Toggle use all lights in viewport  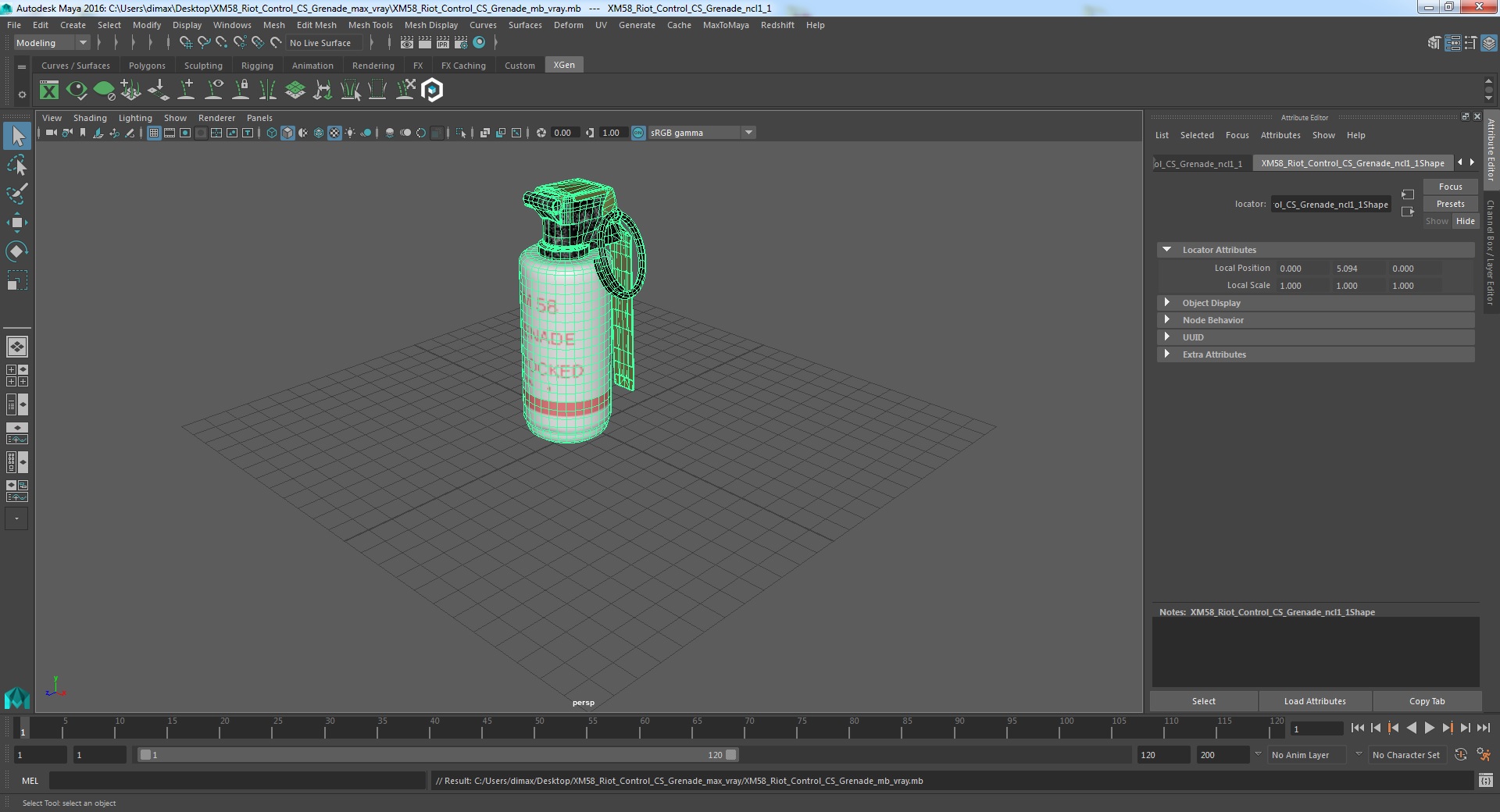350,133
